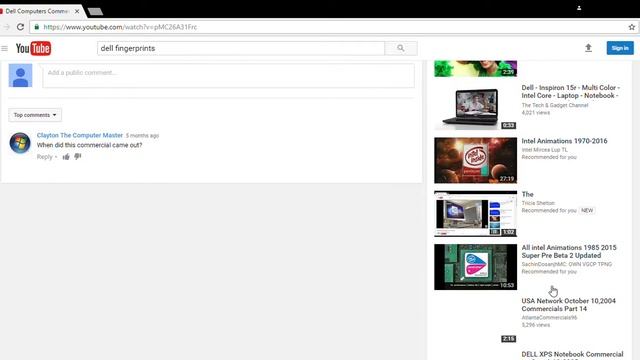Screen dimensions: 640x360
Task: Click the search magnifier button
Action: point(401,48)
